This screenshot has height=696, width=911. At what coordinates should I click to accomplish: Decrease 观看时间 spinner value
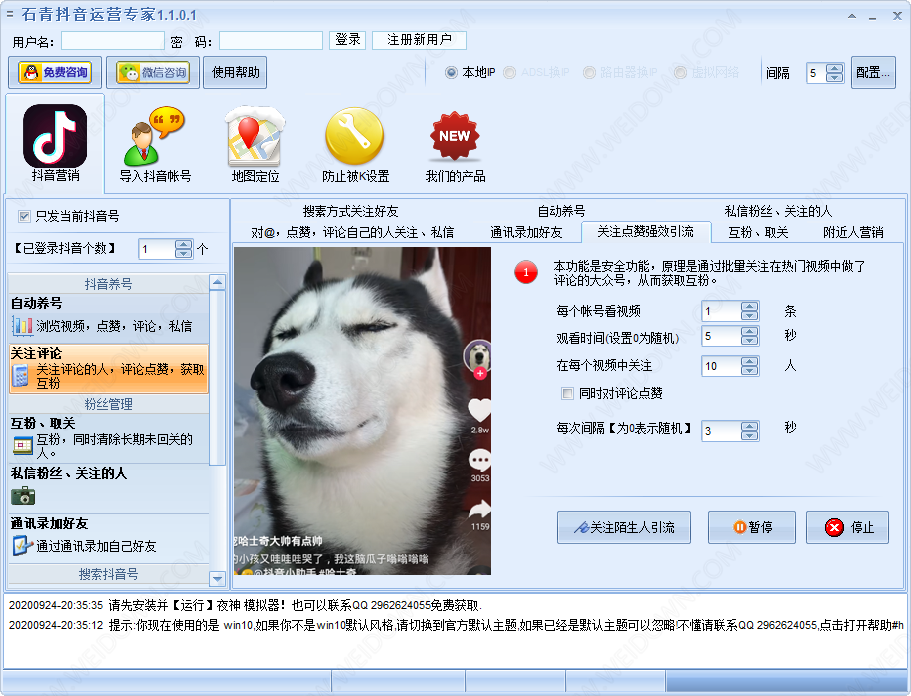(749, 340)
